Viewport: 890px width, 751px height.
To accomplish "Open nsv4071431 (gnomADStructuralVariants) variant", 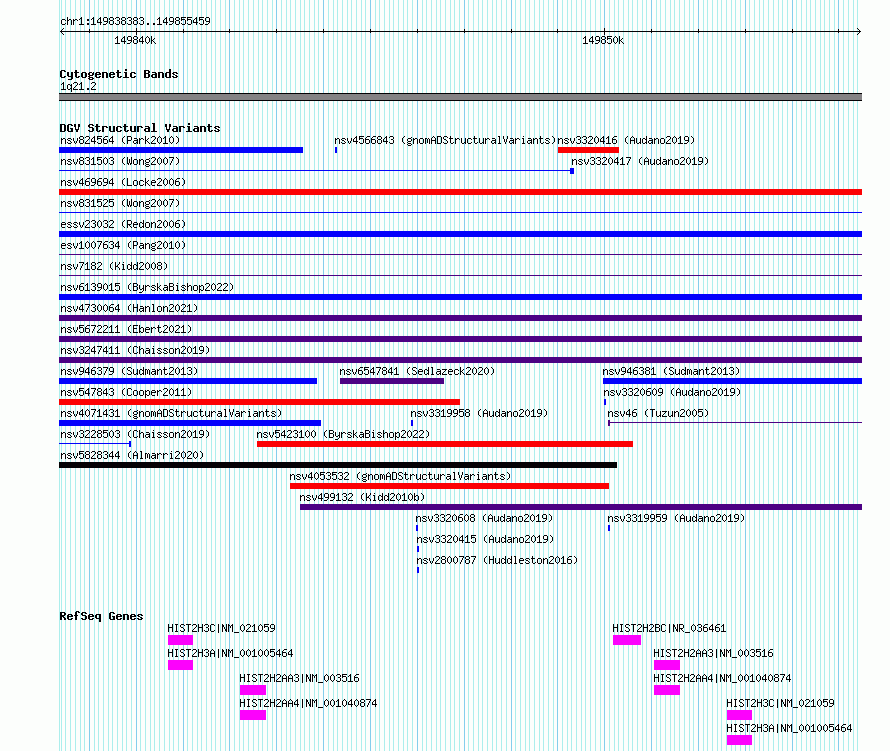I will point(171,413).
